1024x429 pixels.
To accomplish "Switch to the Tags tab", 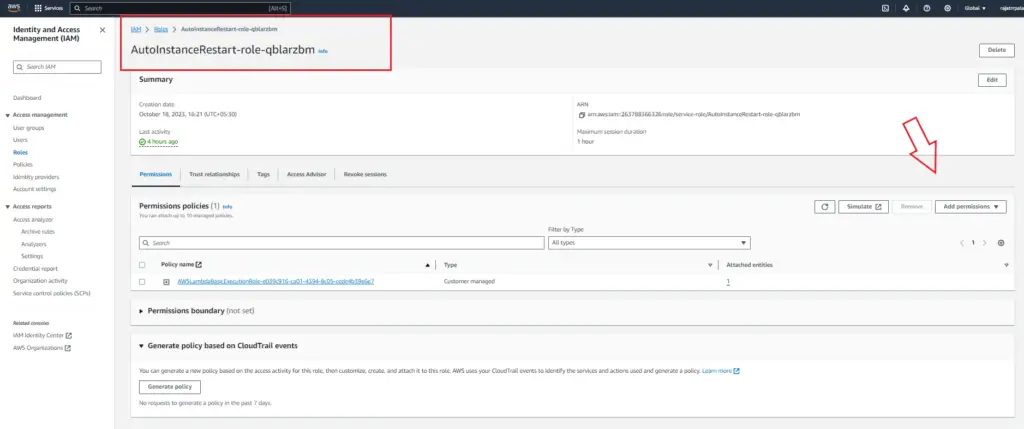I will point(263,174).
